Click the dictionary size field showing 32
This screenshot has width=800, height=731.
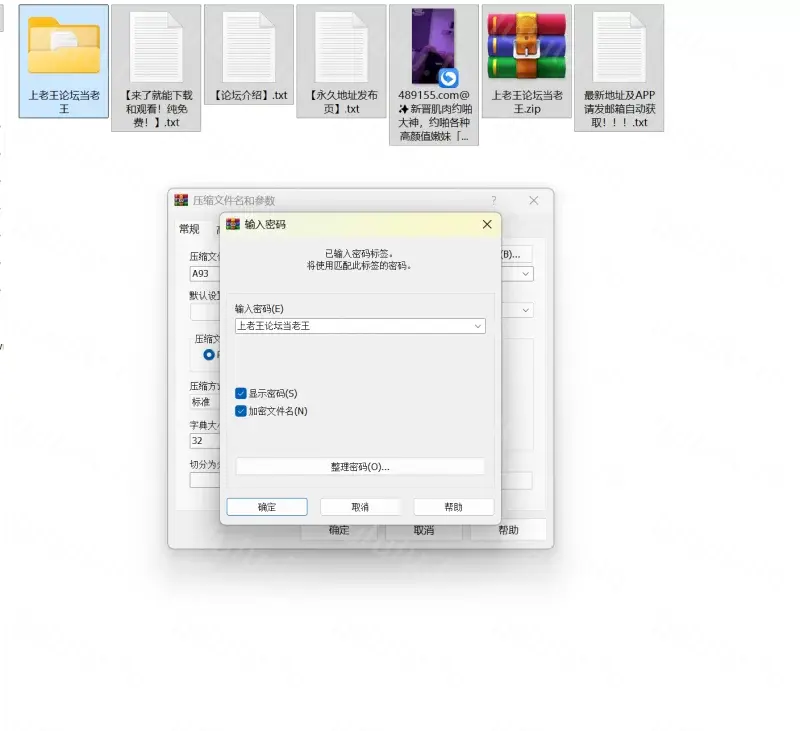click(205, 441)
